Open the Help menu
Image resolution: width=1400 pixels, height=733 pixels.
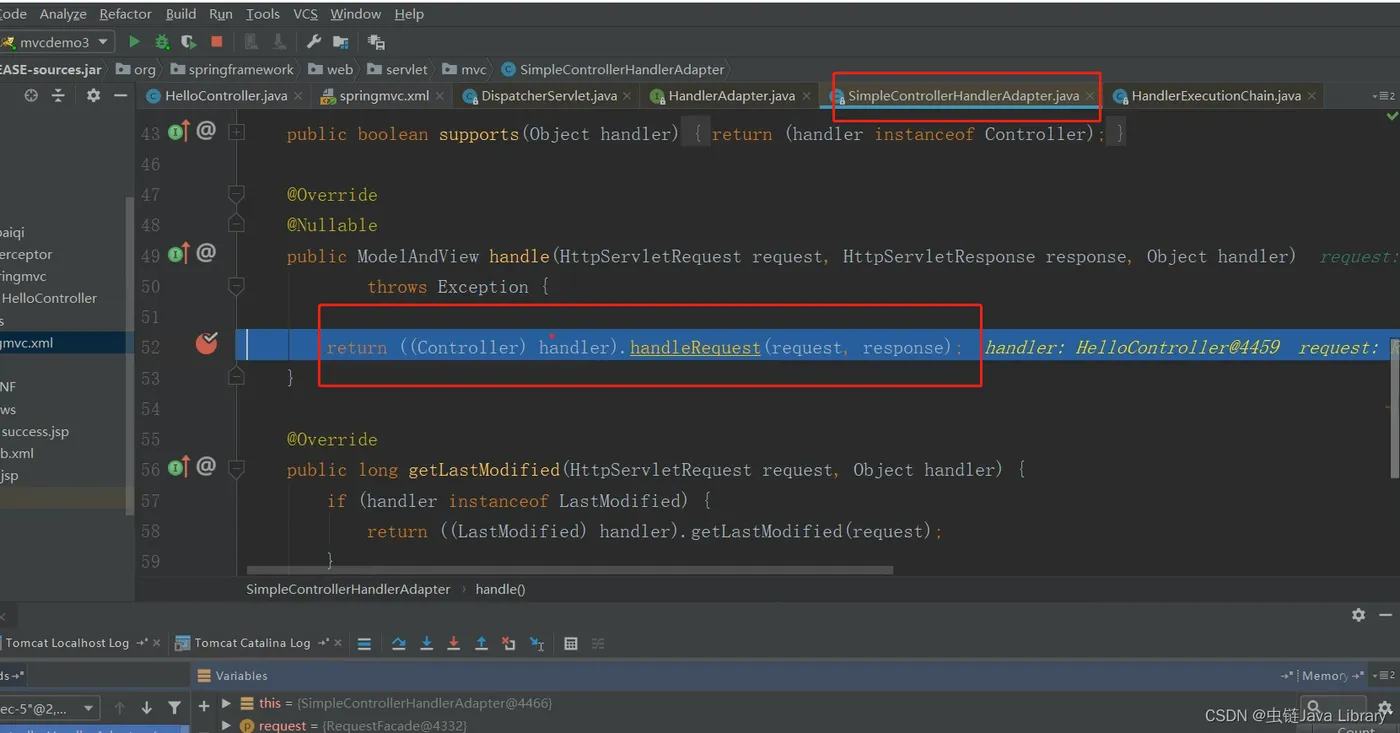click(x=409, y=14)
